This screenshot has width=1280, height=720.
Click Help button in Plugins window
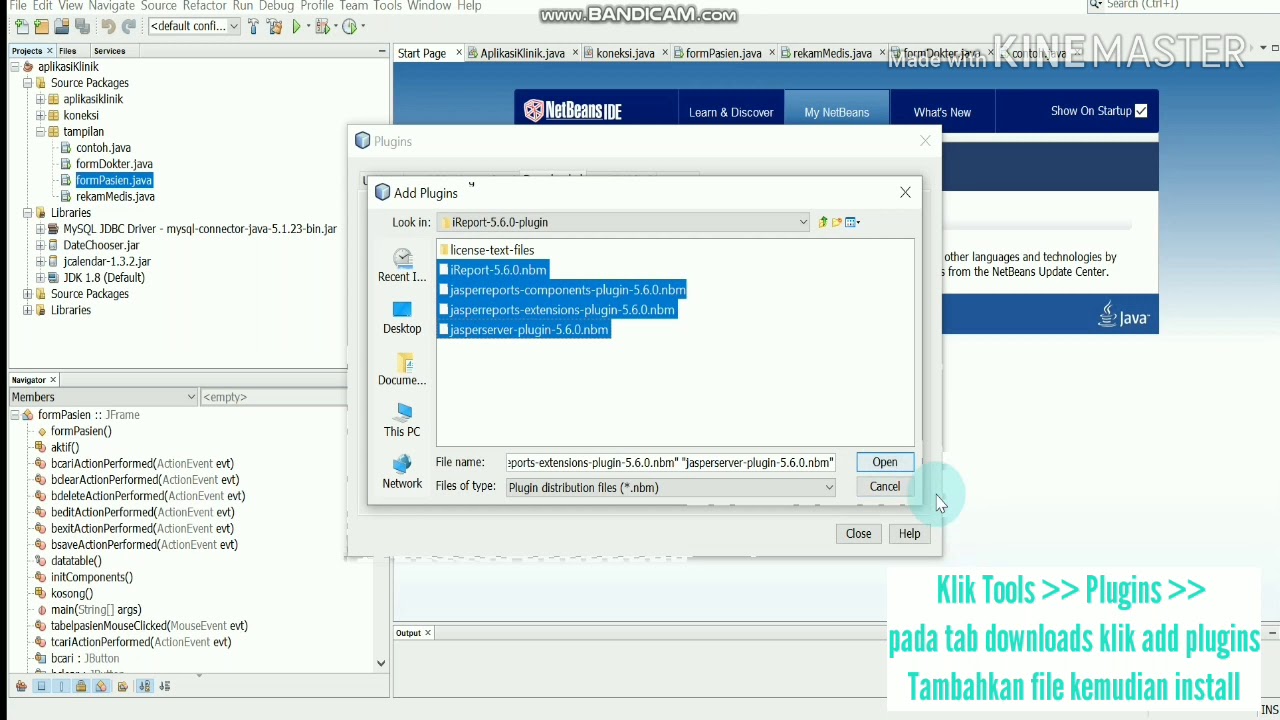point(909,533)
